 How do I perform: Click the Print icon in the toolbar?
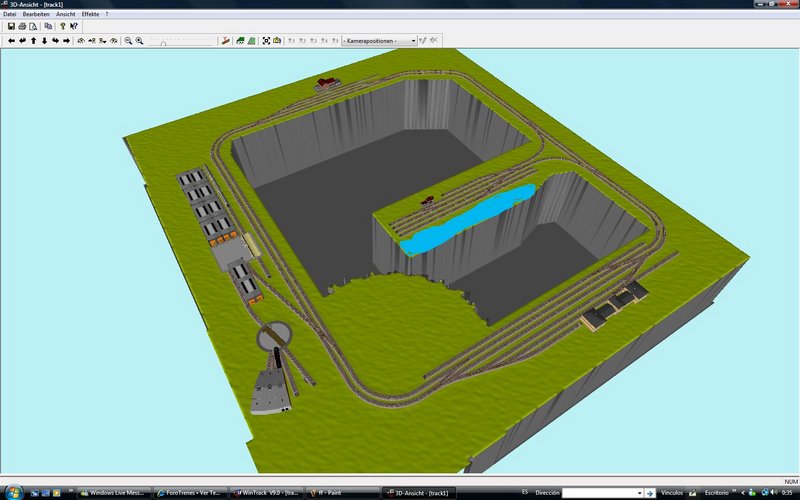(x=22, y=26)
